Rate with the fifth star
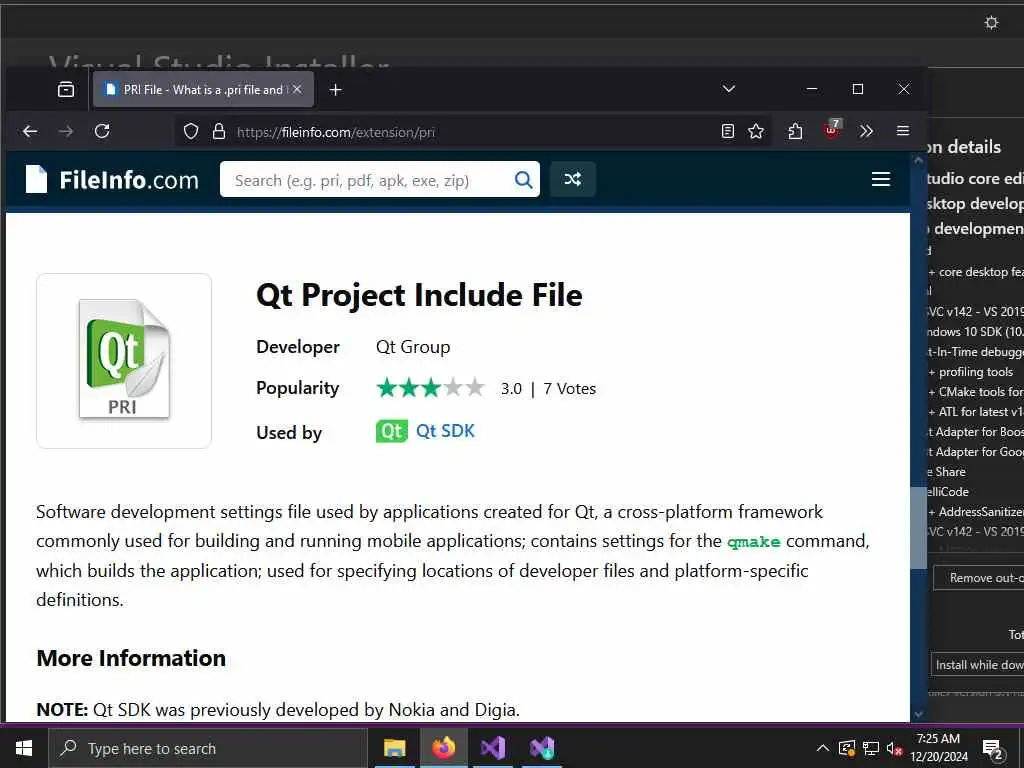 [475, 388]
